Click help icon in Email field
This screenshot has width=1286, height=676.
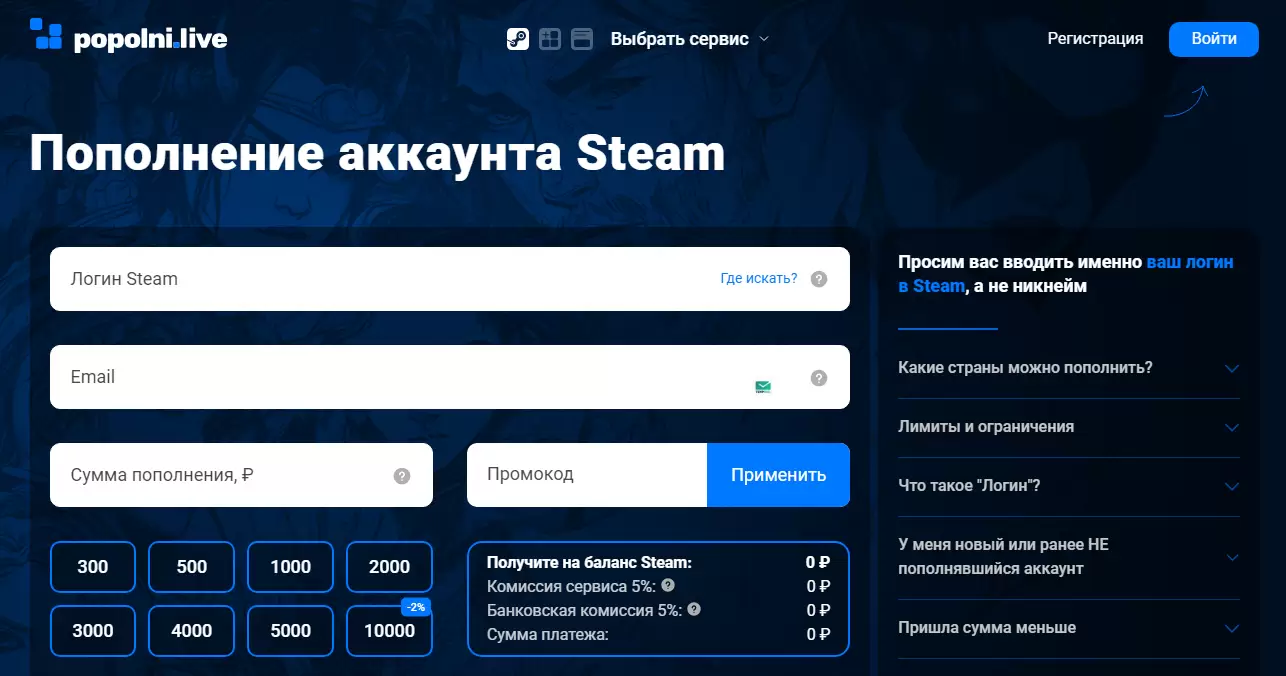[x=819, y=377]
